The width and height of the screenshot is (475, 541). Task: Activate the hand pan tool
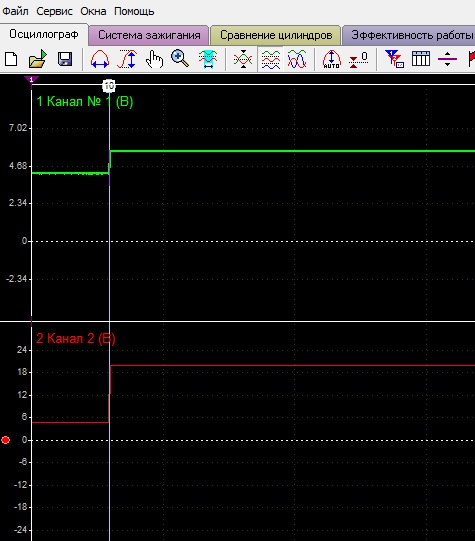154,59
